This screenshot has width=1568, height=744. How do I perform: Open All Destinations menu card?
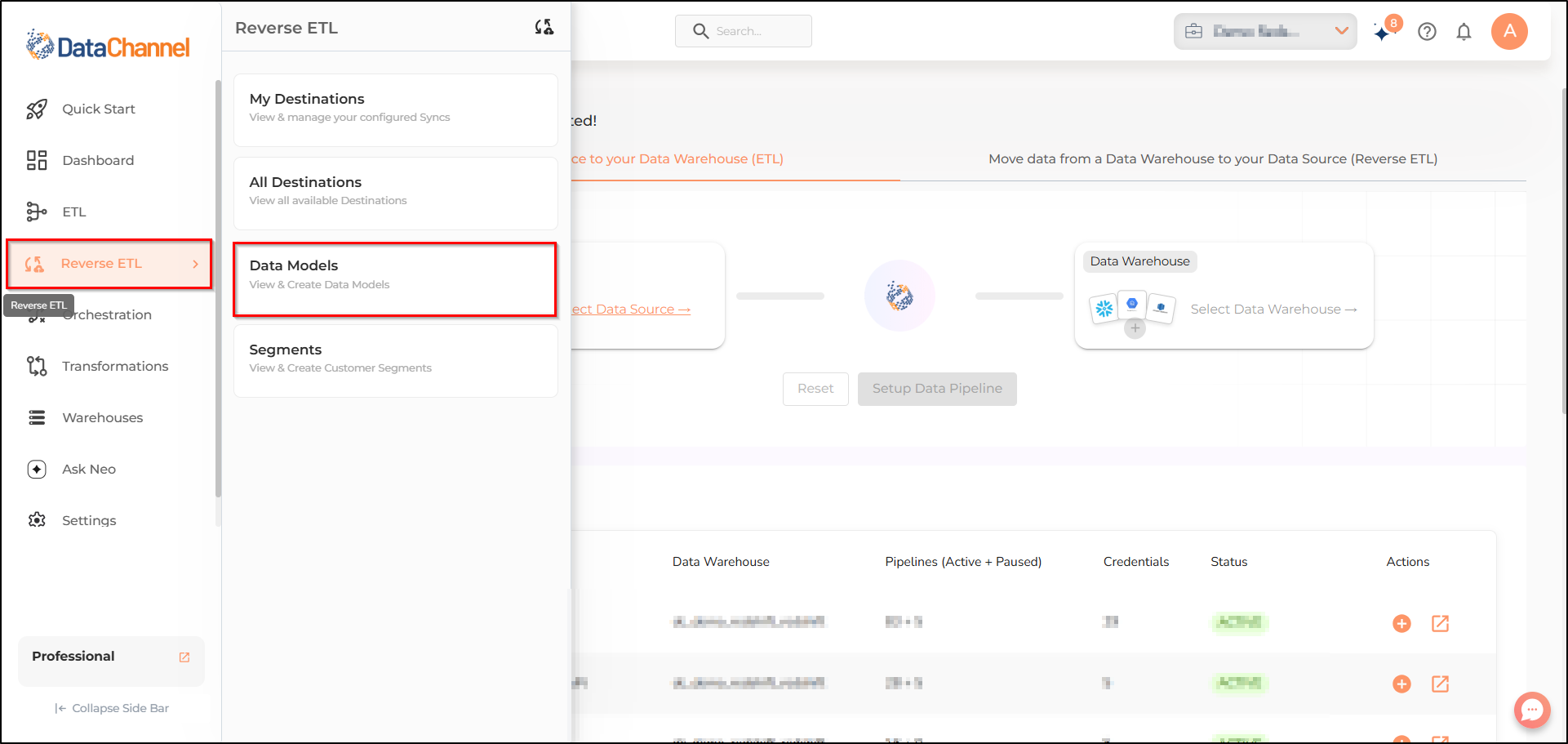(396, 194)
